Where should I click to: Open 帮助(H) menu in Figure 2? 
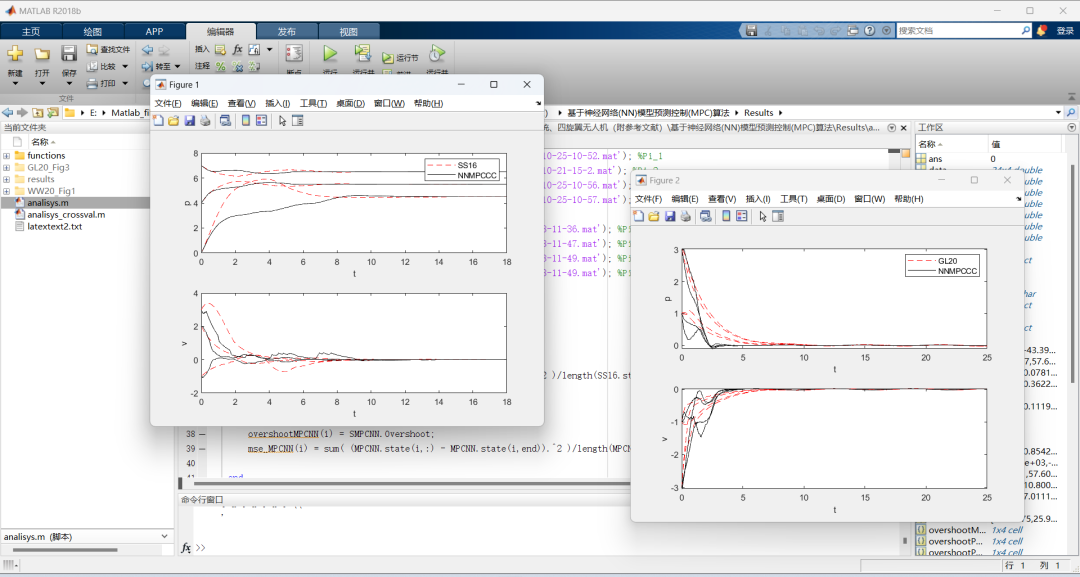[908, 199]
